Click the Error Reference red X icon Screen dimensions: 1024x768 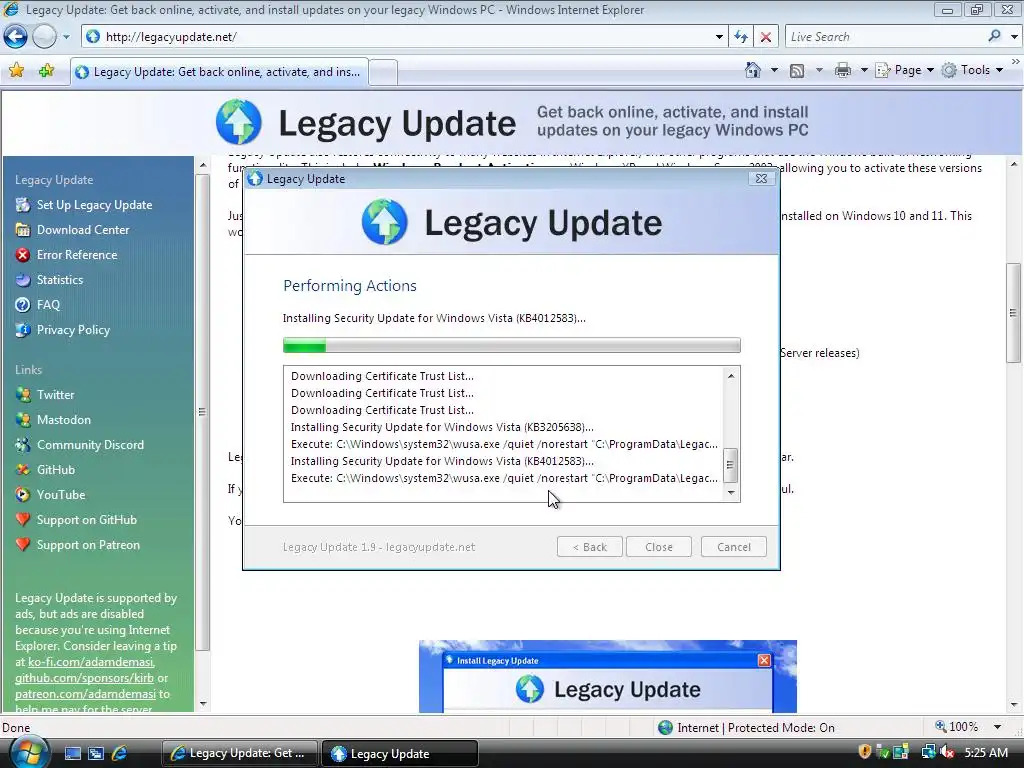point(23,255)
